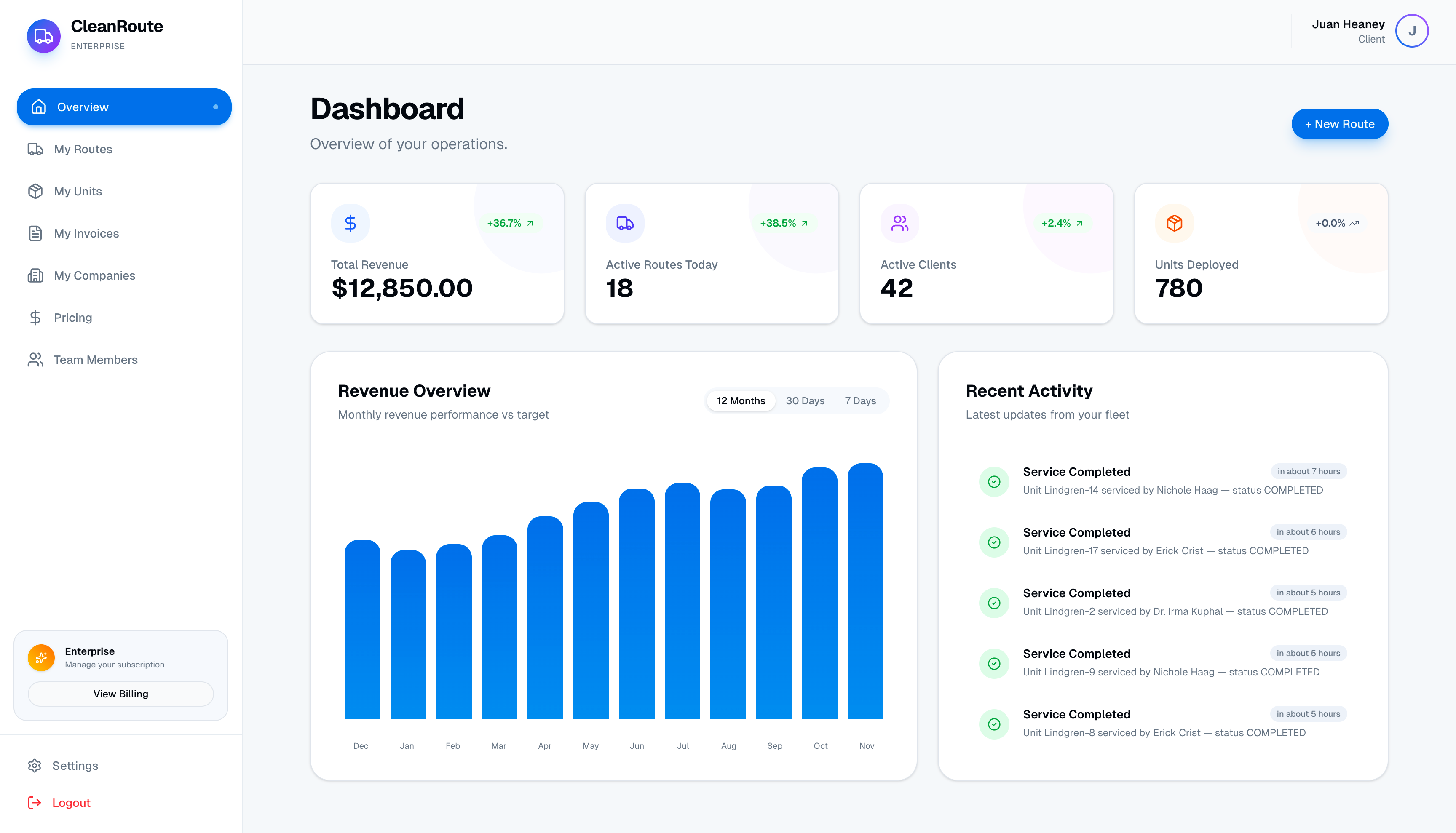Viewport: 1456px width, 833px height.
Task: Click Logout in the sidebar
Action: 72,802
